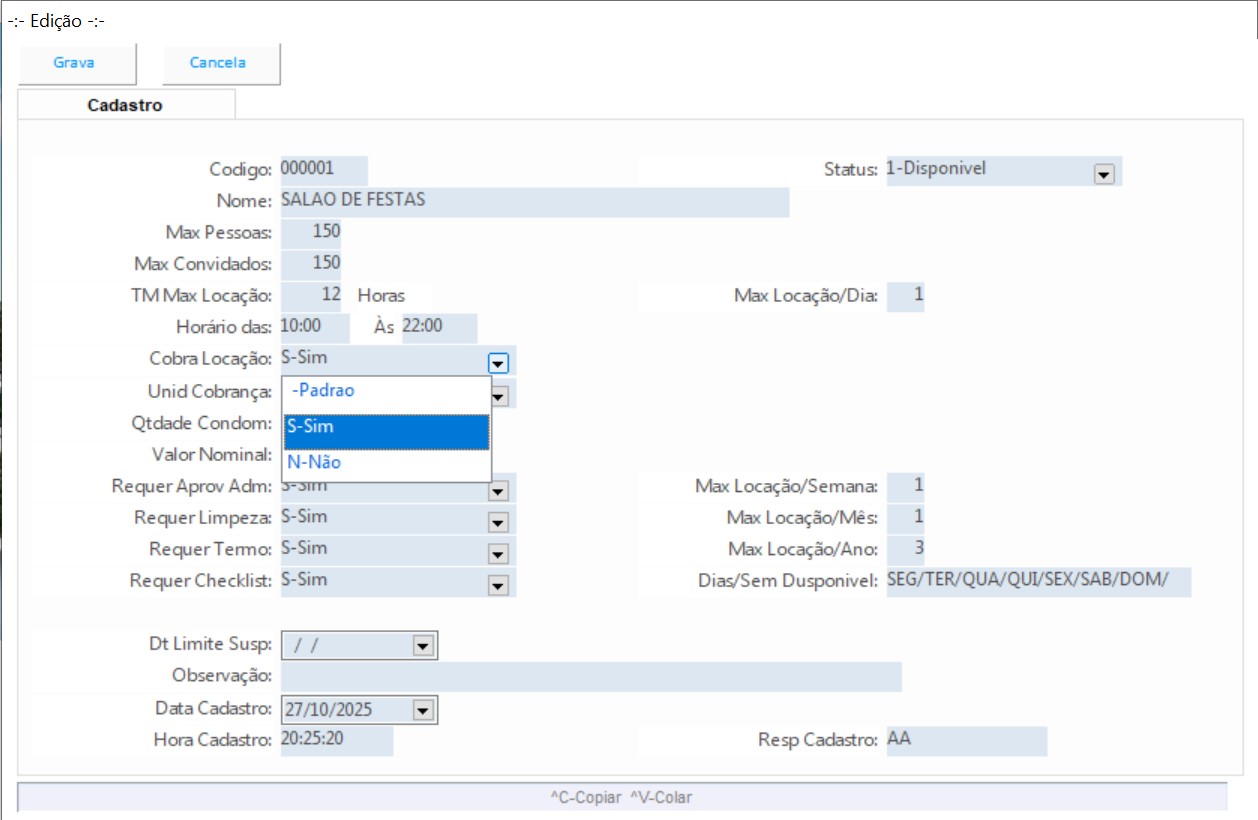Edit the Max Locação/Ano value

pyautogui.click(x=906, y=549)
